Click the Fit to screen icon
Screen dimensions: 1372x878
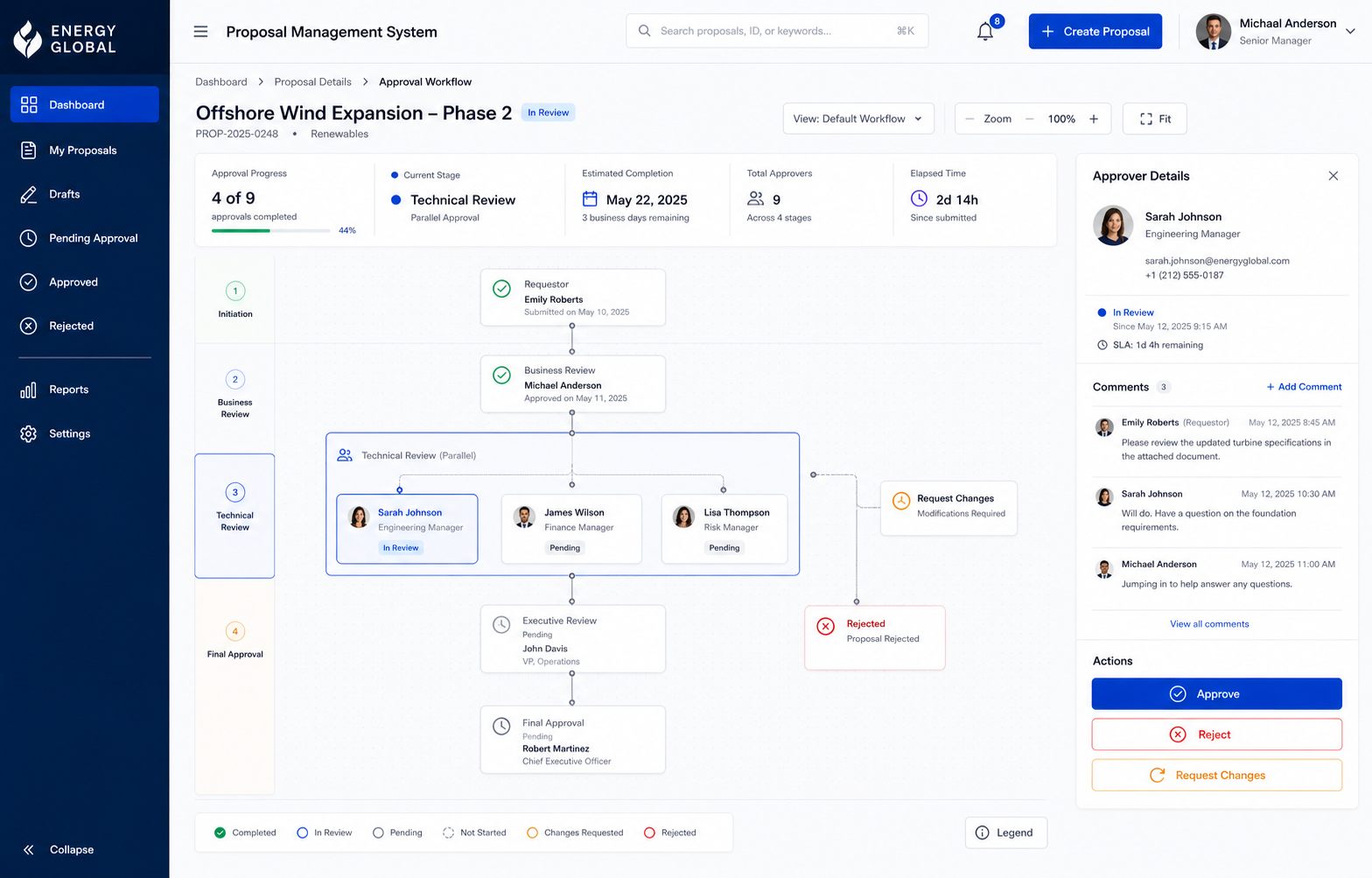point(1146,119)
